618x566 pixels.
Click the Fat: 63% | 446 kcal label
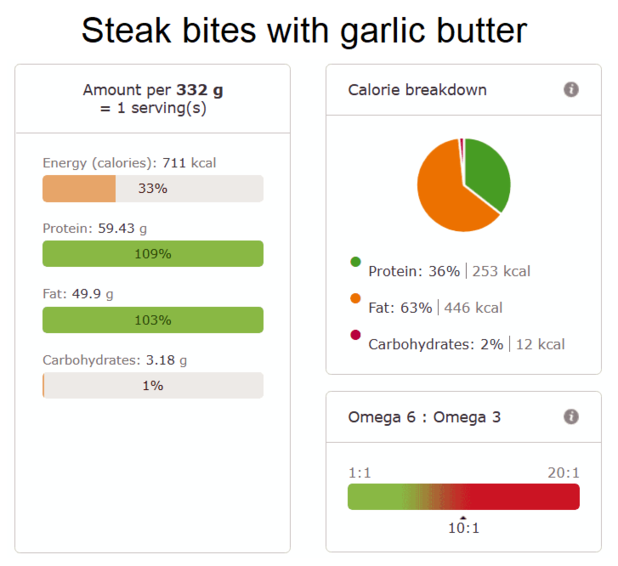pyautogui.click(x=436, y=308)
